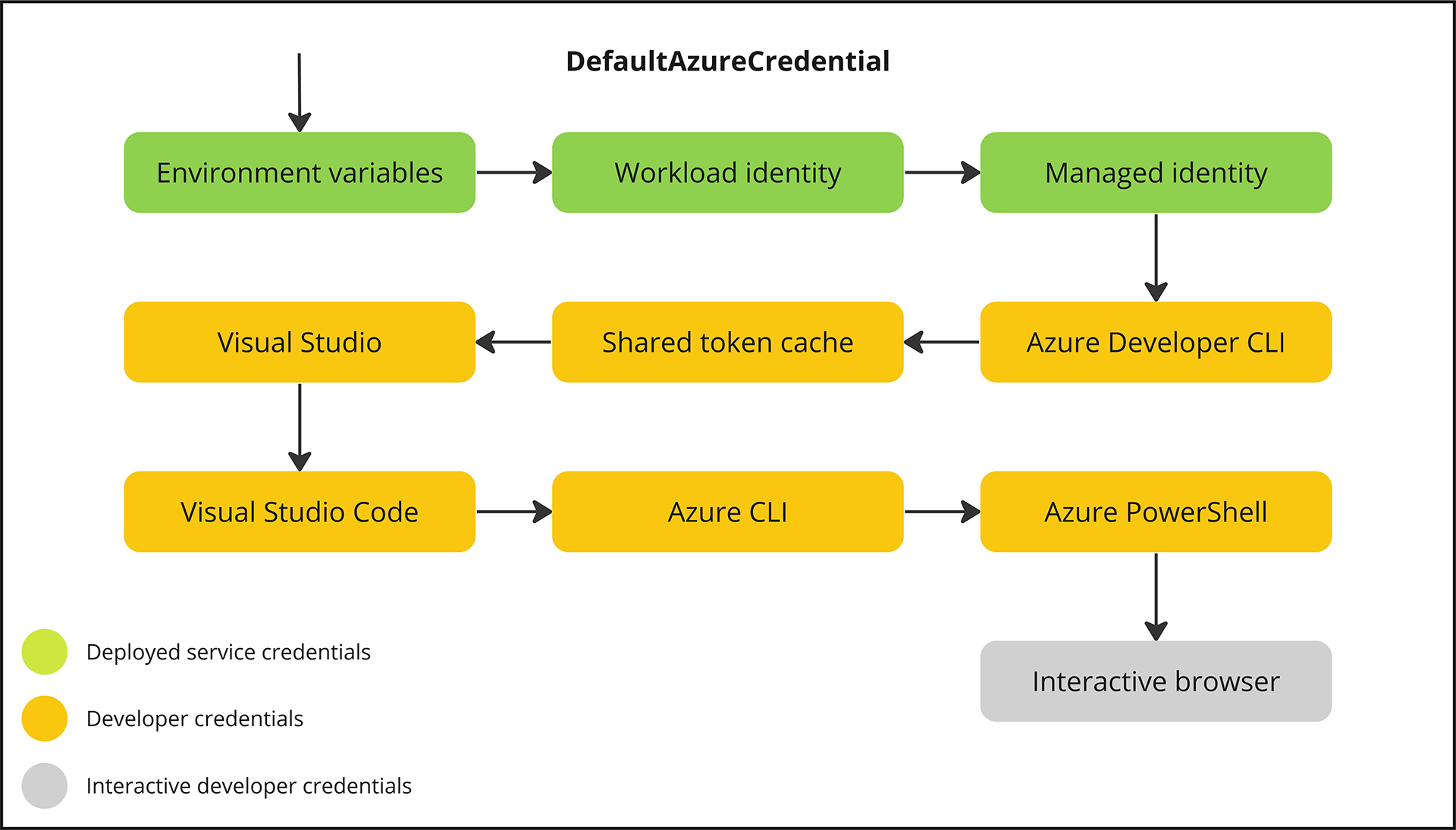Click the gray legend circle
This screenshot has height=830, width=1456.
[x=45, y=786]
